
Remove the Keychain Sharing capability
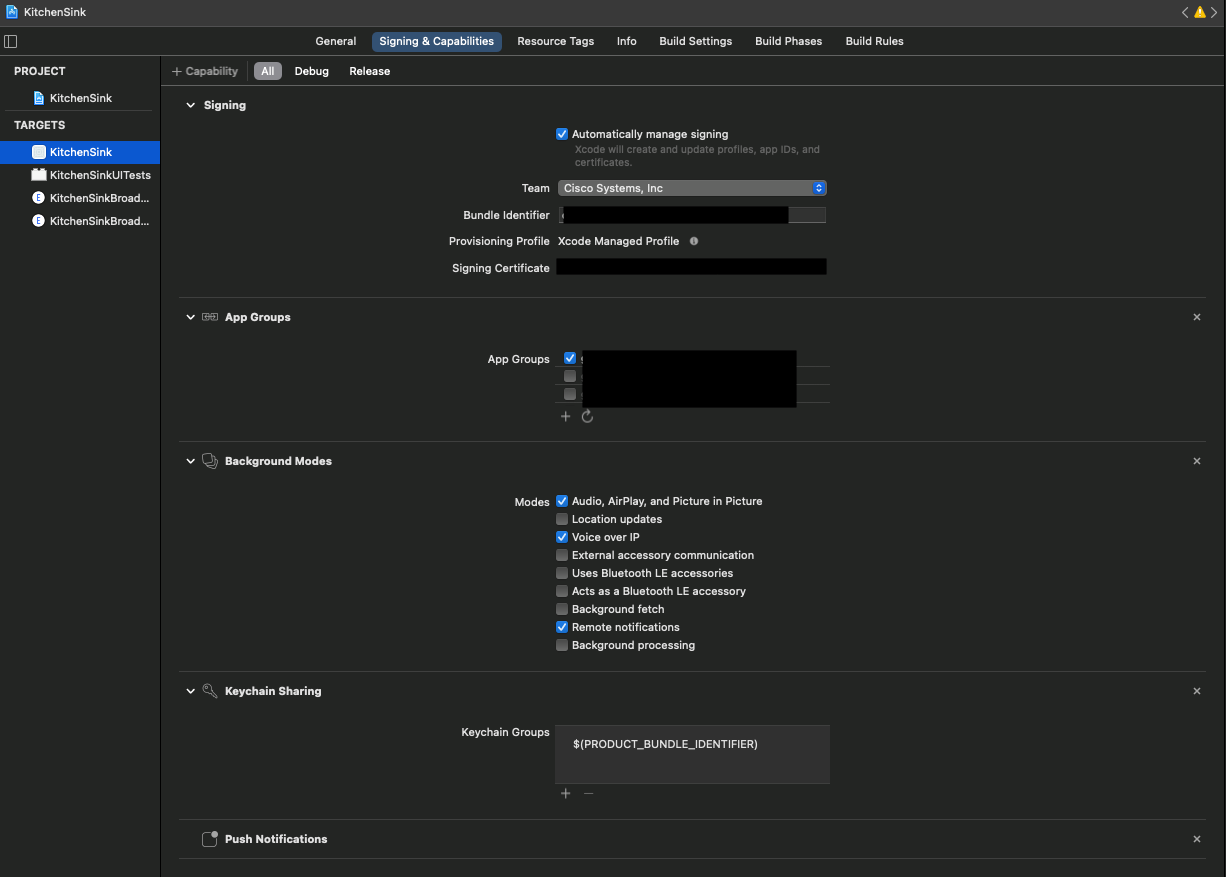click(1197, 691)
